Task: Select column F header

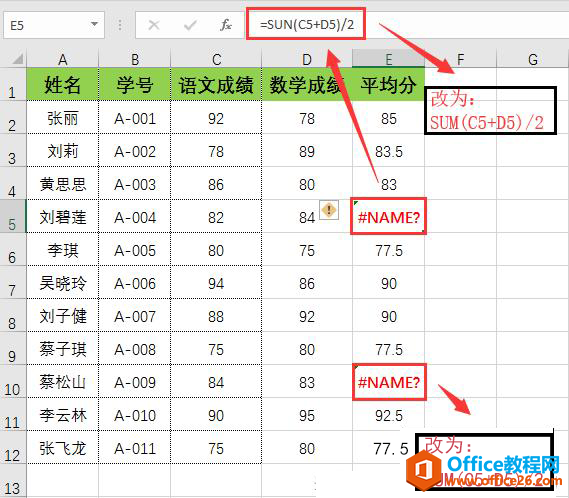Action: tap(460, 59)
